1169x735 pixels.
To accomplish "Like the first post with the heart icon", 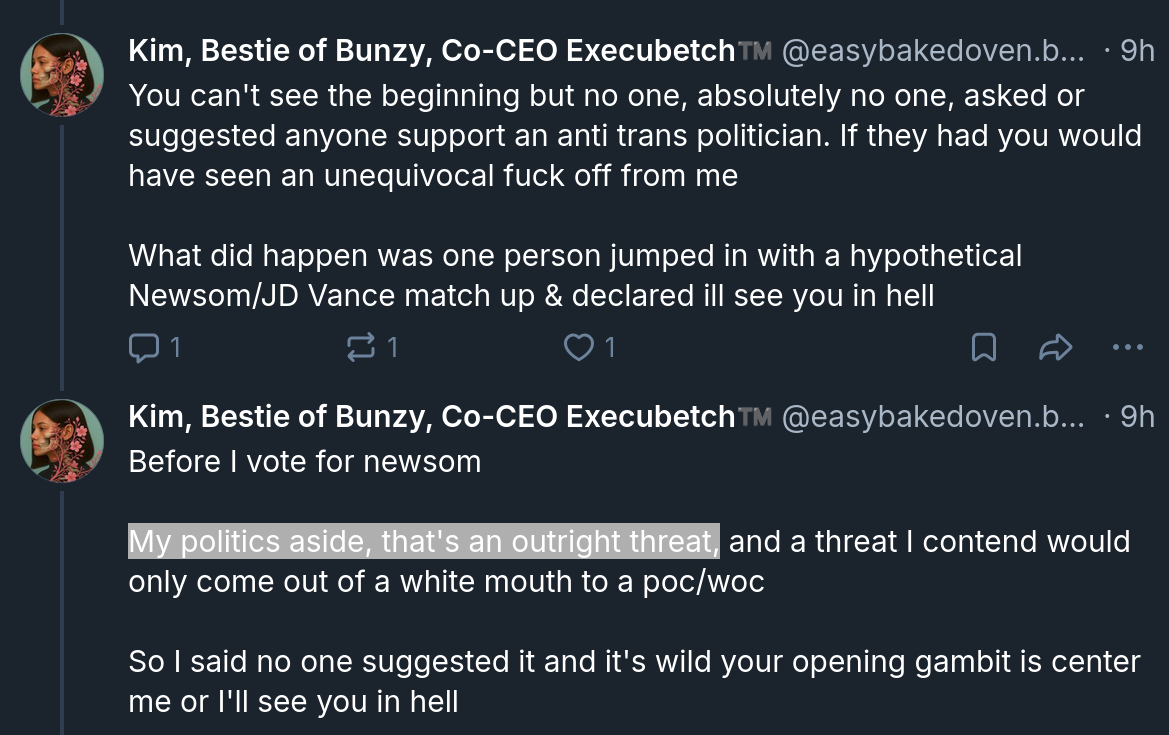I will click(578, 347).
